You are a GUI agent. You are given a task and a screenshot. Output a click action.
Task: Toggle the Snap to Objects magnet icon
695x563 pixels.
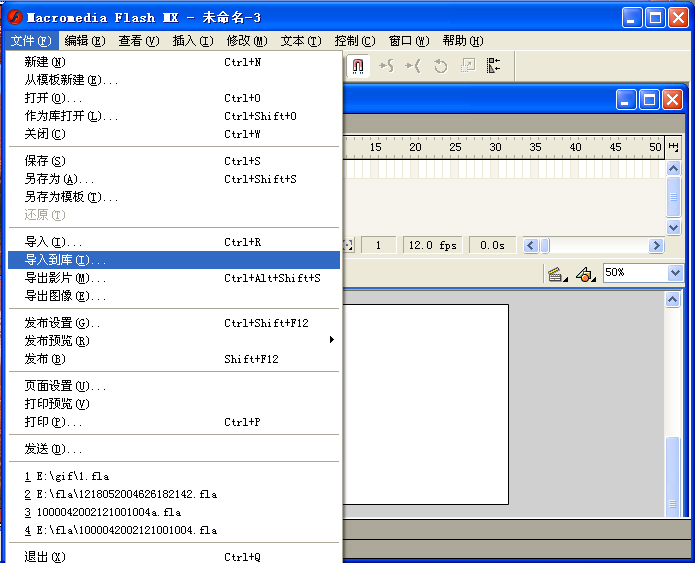coord(358,66)
